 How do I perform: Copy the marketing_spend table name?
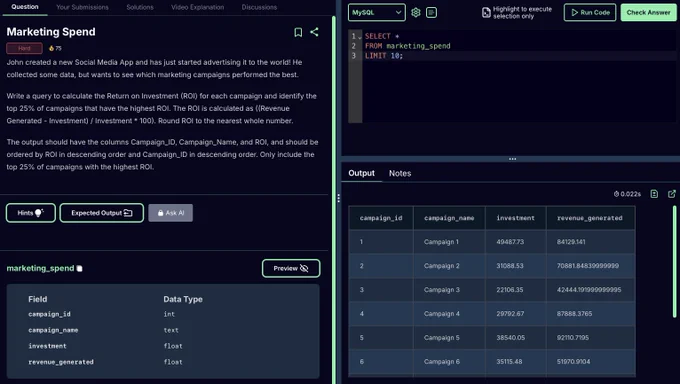point(79,269)
